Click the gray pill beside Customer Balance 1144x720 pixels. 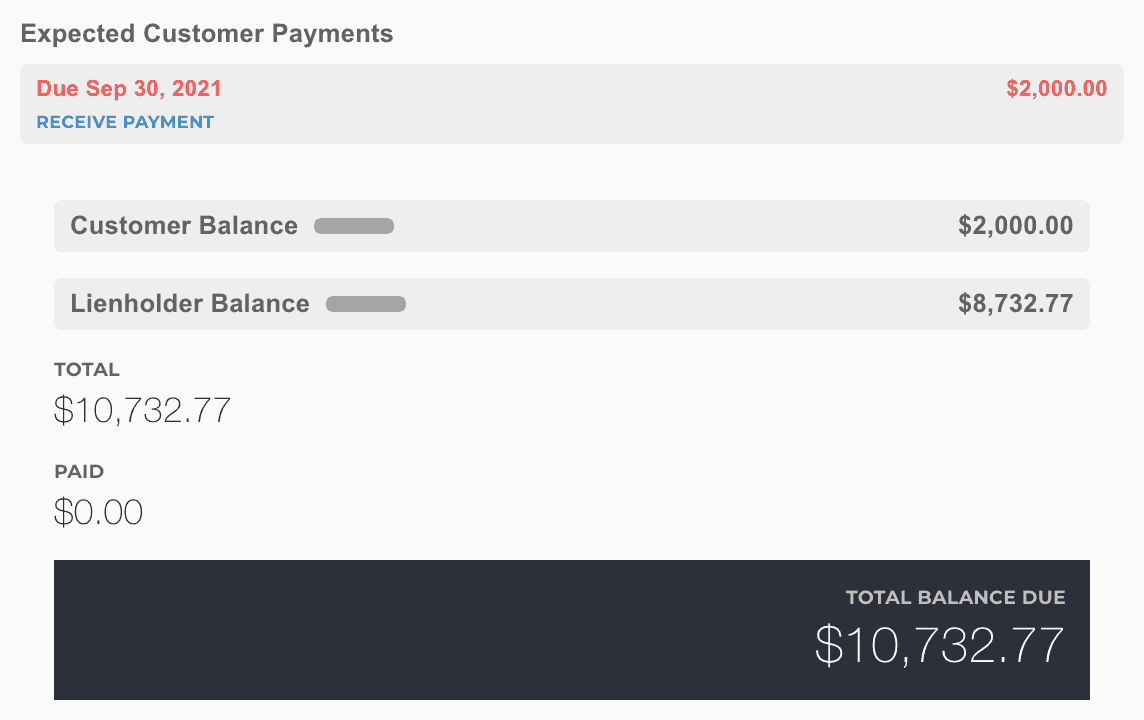tap(354, 226)
